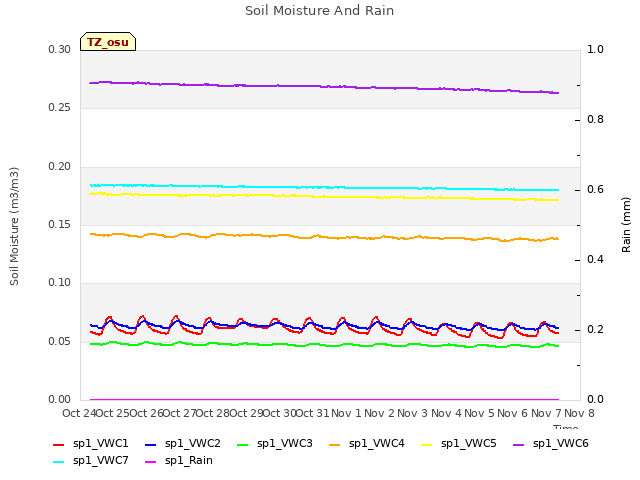Click the Soil Moisture (m3/m3) axis label

tap(14, 226)
